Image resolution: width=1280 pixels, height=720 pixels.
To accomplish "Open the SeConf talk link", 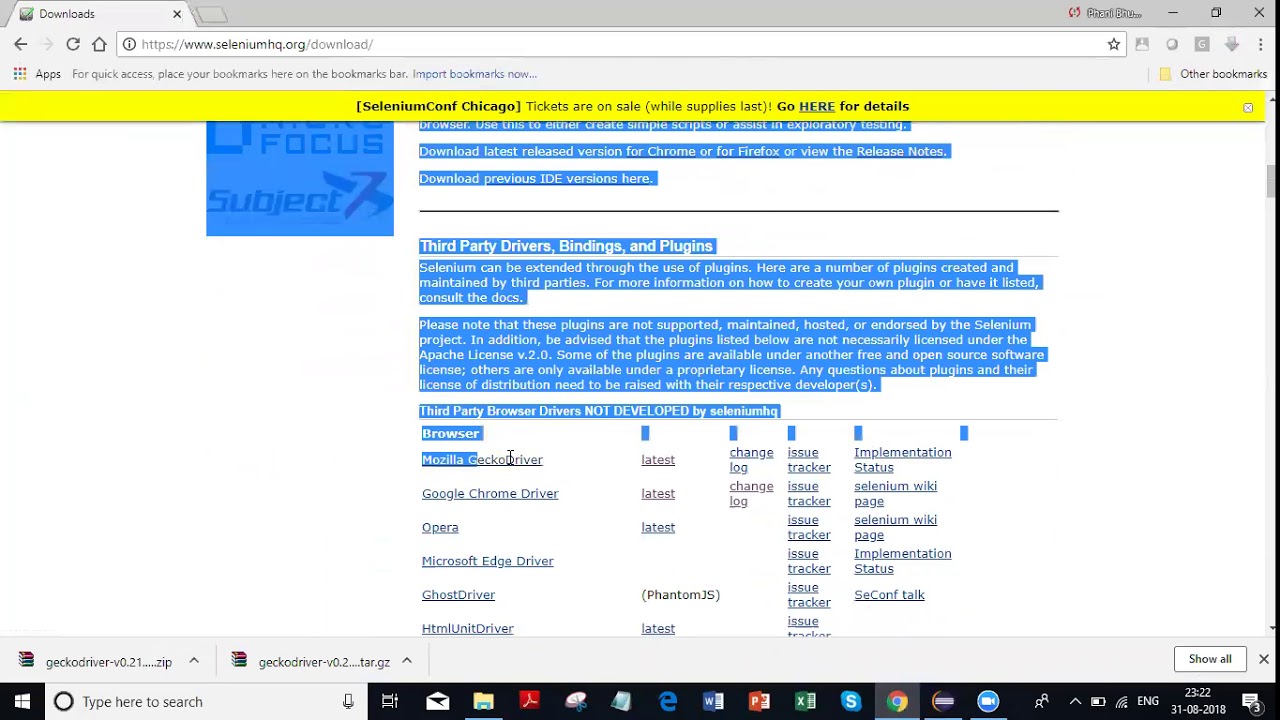I will coord(889,595).
